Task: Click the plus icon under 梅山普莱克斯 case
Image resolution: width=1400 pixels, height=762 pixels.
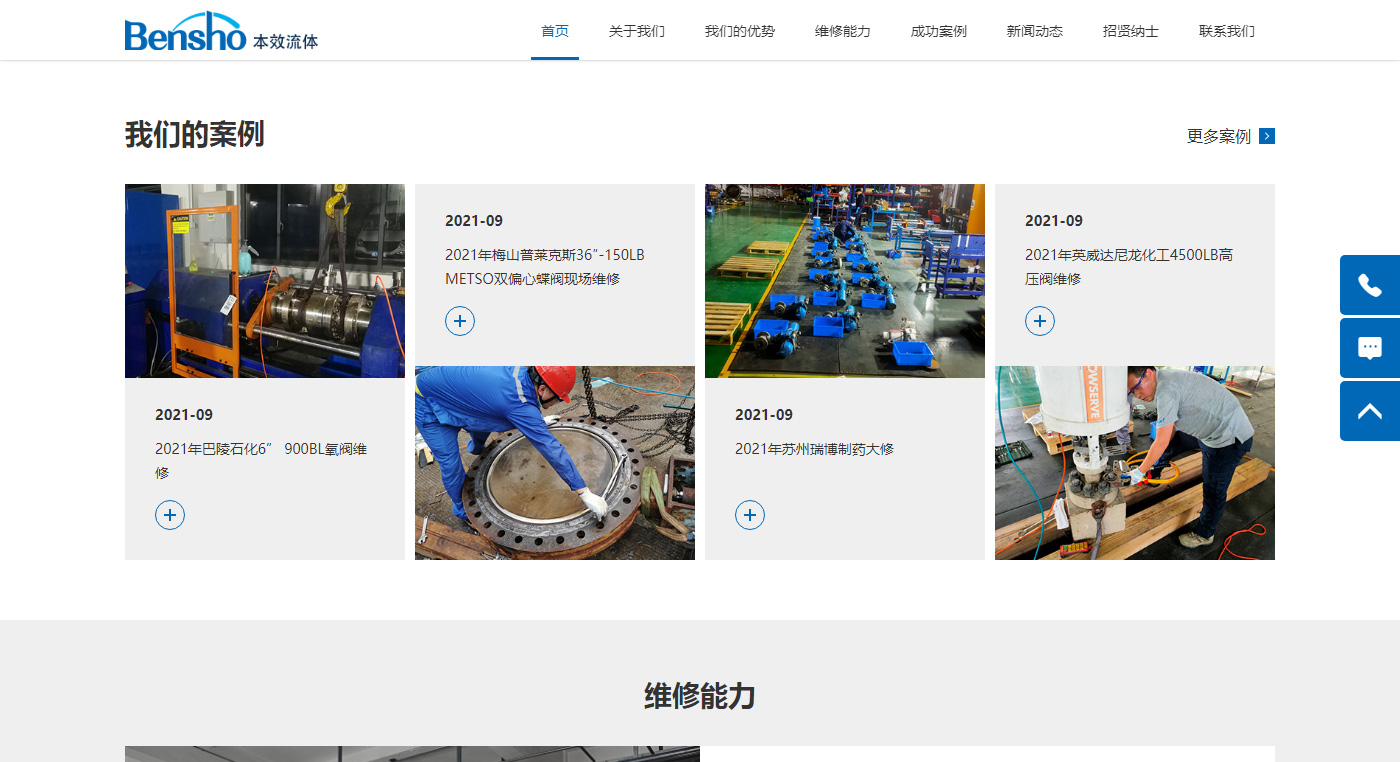Action: (460, 321)
